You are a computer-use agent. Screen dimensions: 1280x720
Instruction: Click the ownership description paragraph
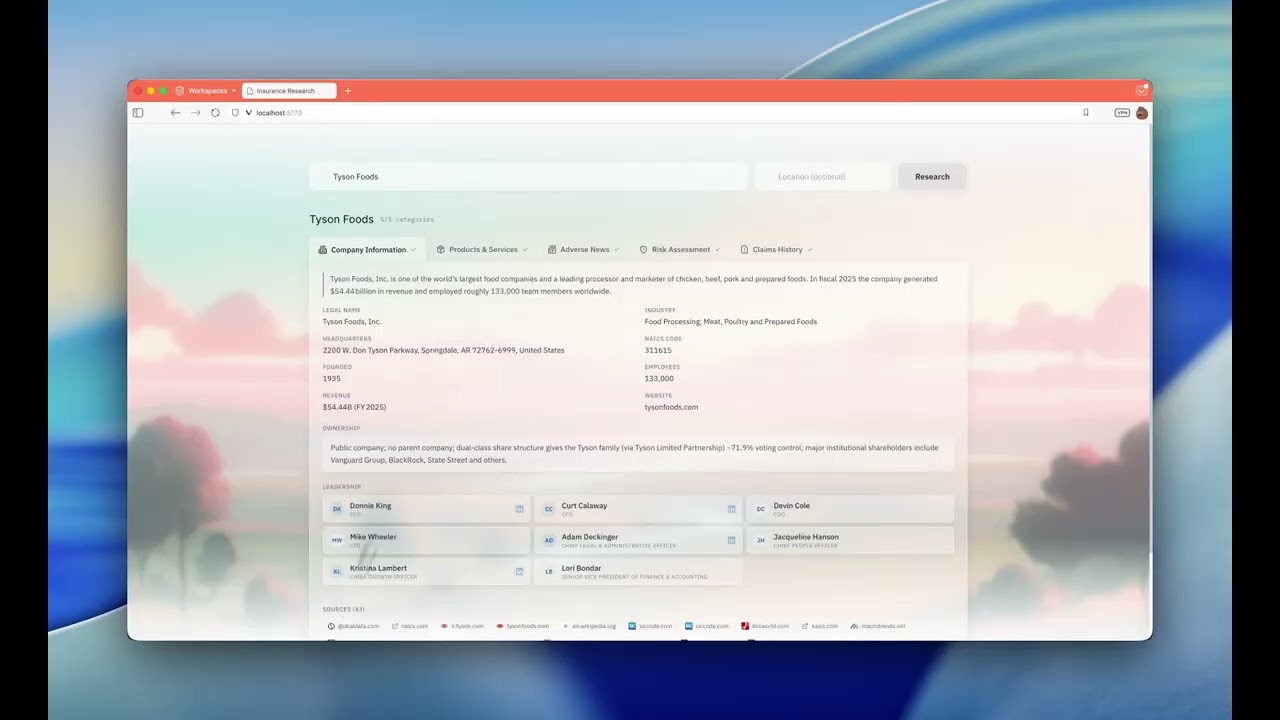point(638,454)
